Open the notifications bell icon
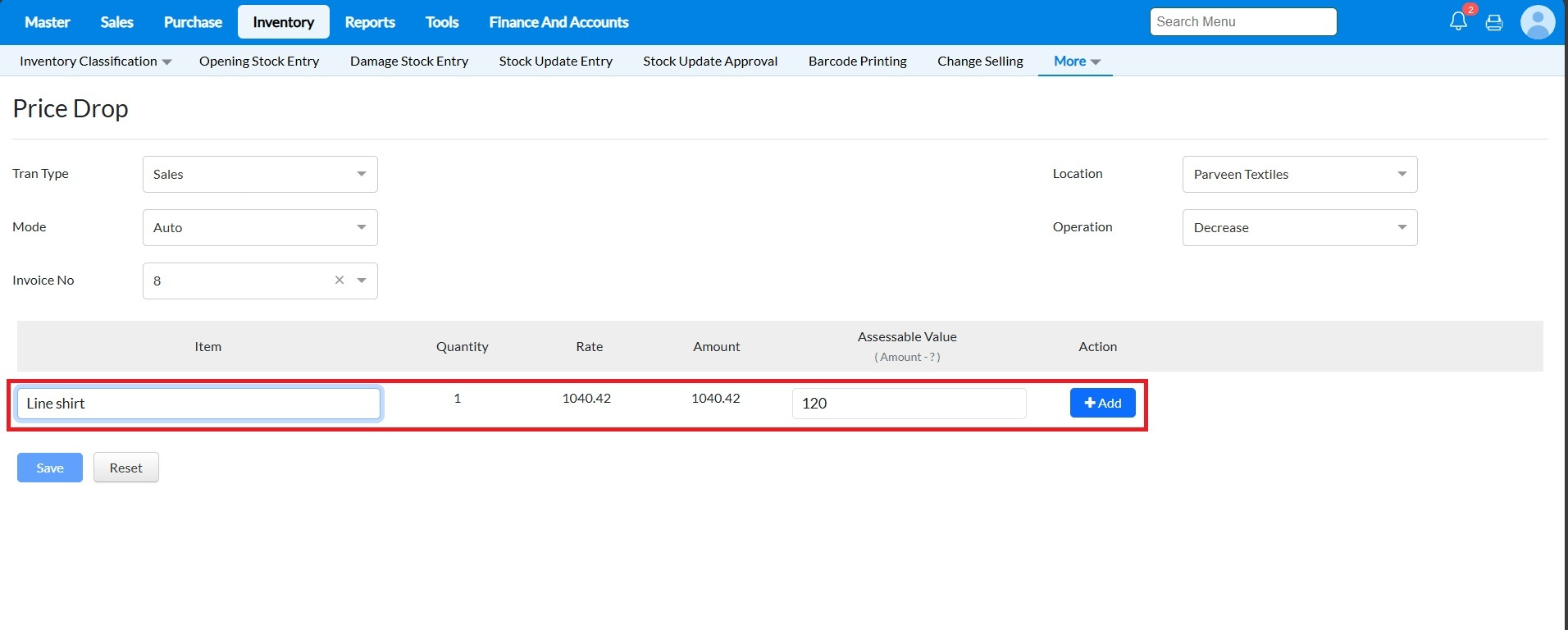This screenshot has width=1568, height=630. point(1458,22)
